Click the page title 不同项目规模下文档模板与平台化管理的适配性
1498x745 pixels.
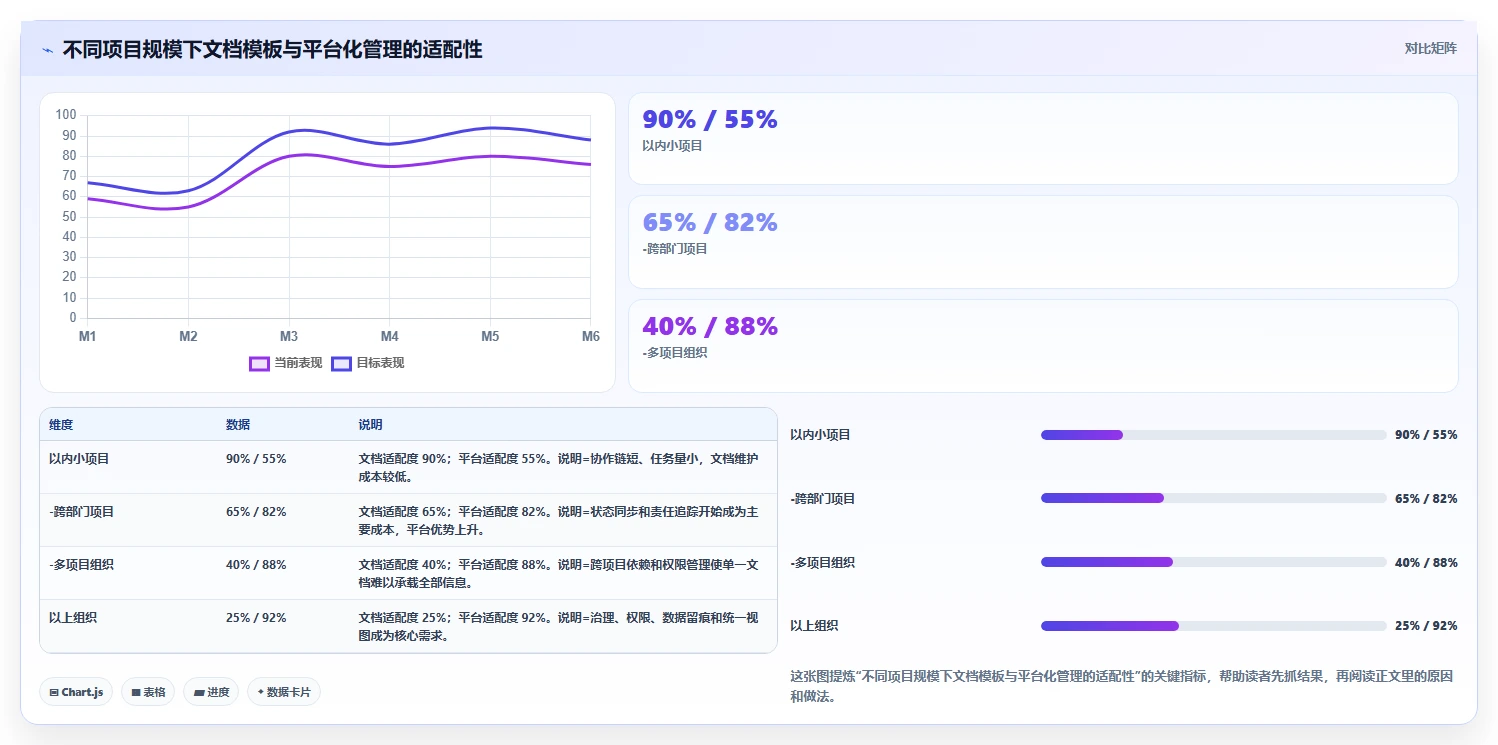(x=272, y=49)
